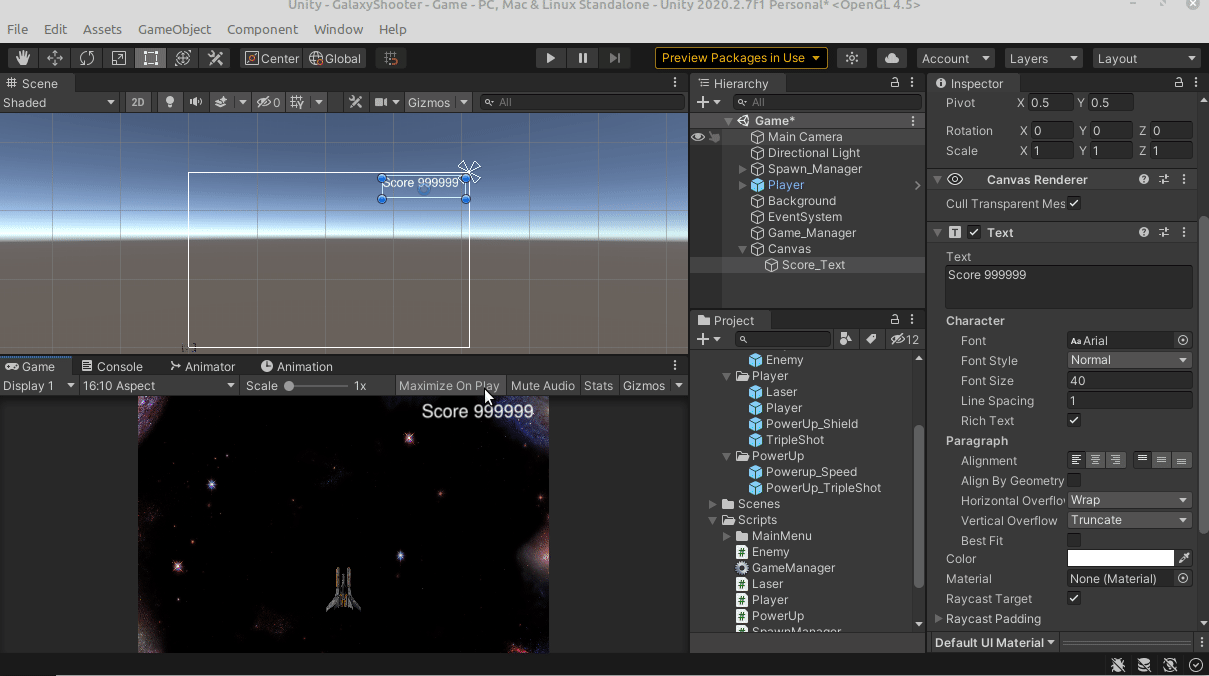Click the auto-generate lighting status icon
The width and height of the screenshot is (1209, 676).
coord(1170,665)
